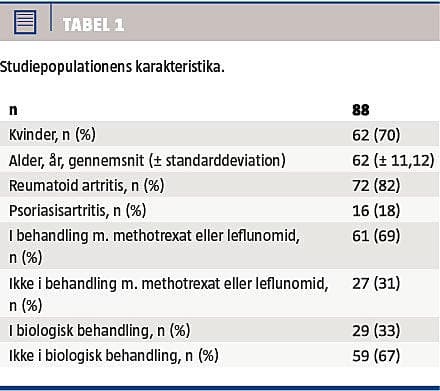Select the Ikke i behandling m. methotrexat row
The height and width of the screenshot is (391, 440).
tap(220, 293)
